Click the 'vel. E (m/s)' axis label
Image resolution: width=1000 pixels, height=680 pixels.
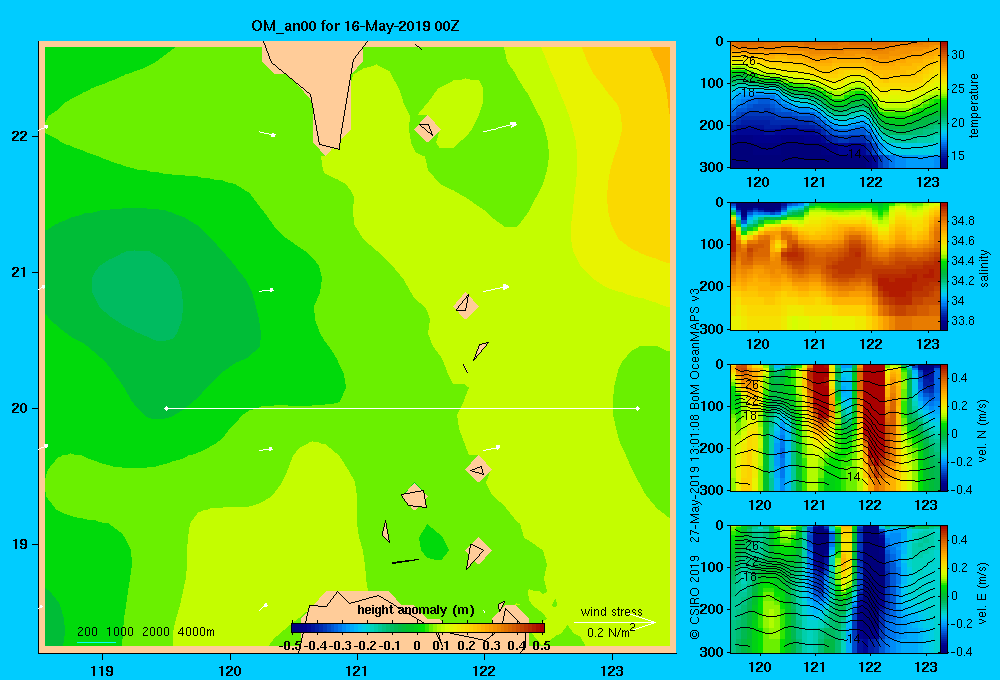(983, 592)
